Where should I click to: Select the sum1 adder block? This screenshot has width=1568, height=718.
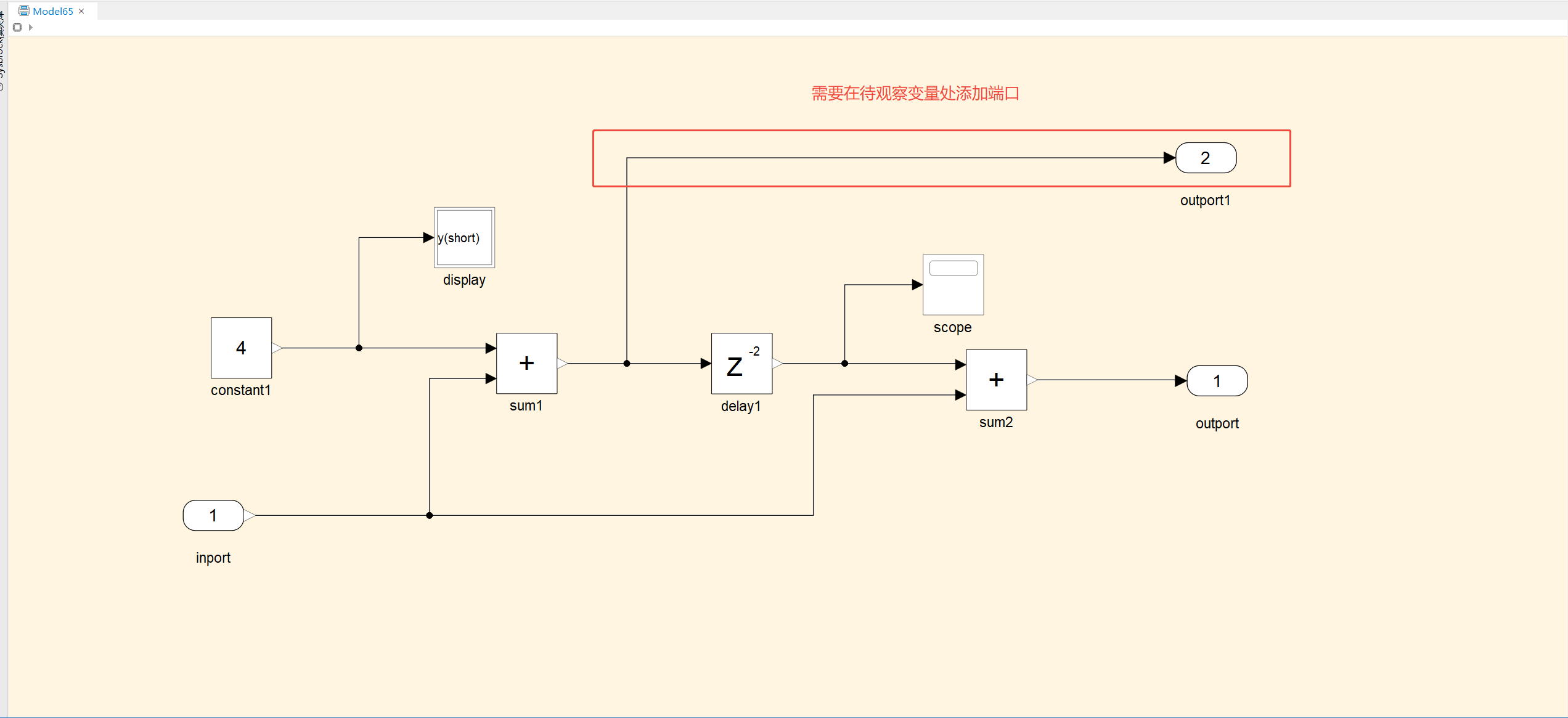pos(526,363)
